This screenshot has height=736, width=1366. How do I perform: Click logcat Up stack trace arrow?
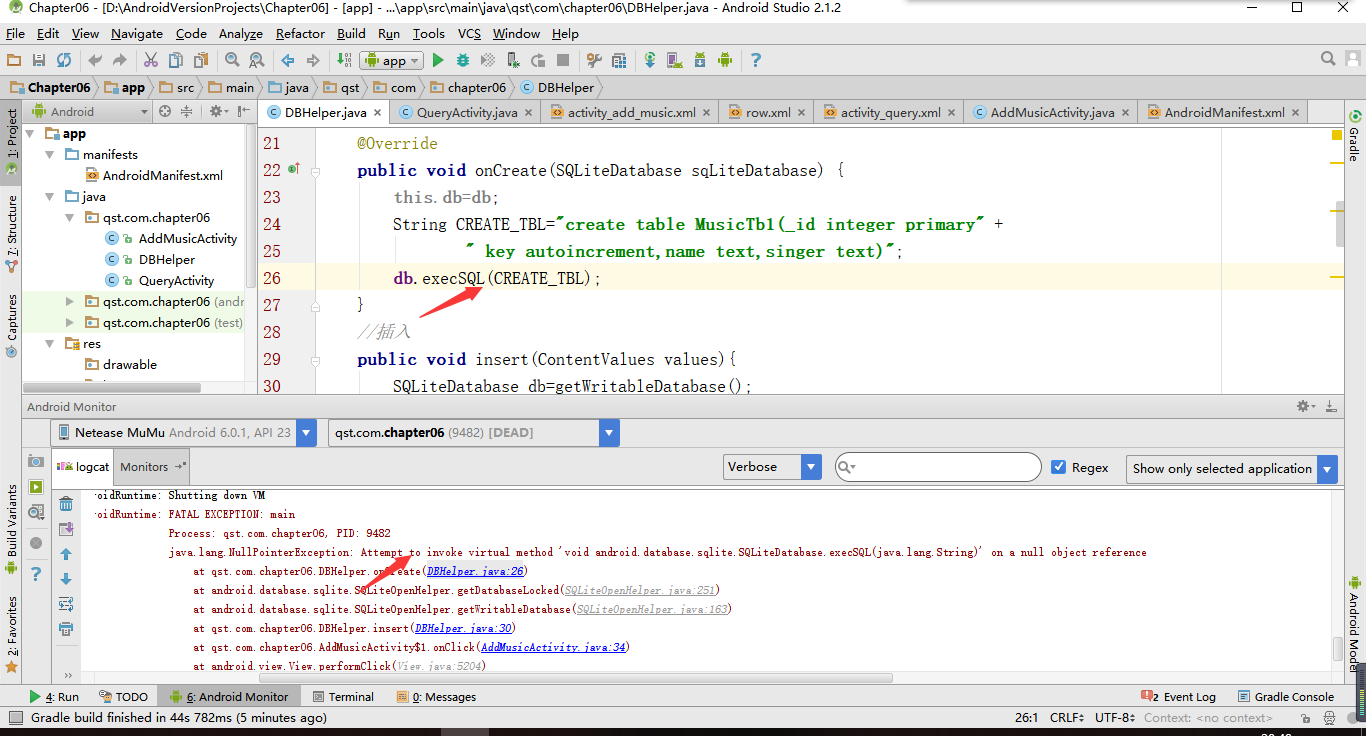66,553
